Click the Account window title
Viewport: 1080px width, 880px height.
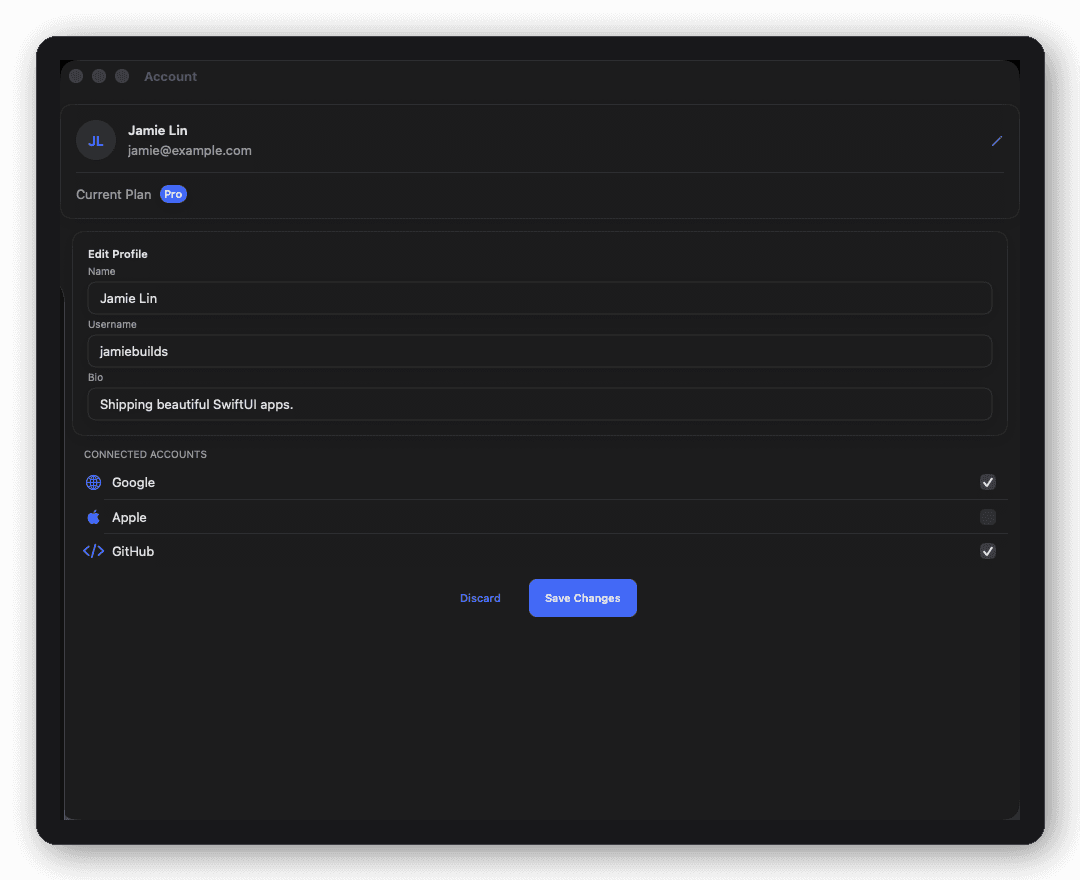pyautogui.click(x=170, y=76)
